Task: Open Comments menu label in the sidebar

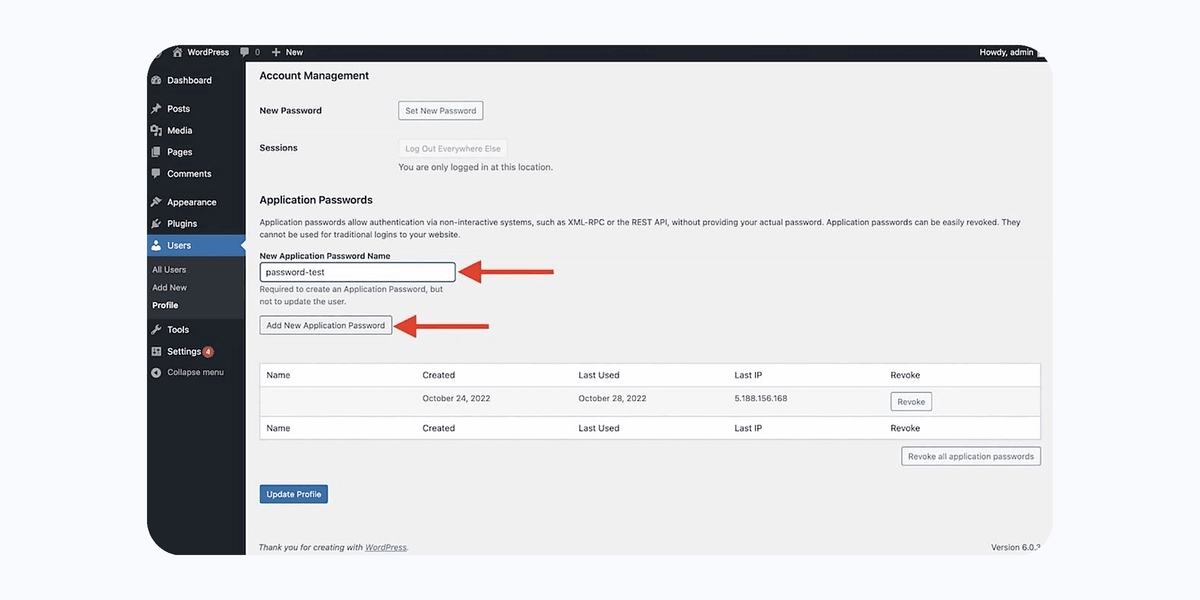Action: pyautogui.click(x=189, y=174)
